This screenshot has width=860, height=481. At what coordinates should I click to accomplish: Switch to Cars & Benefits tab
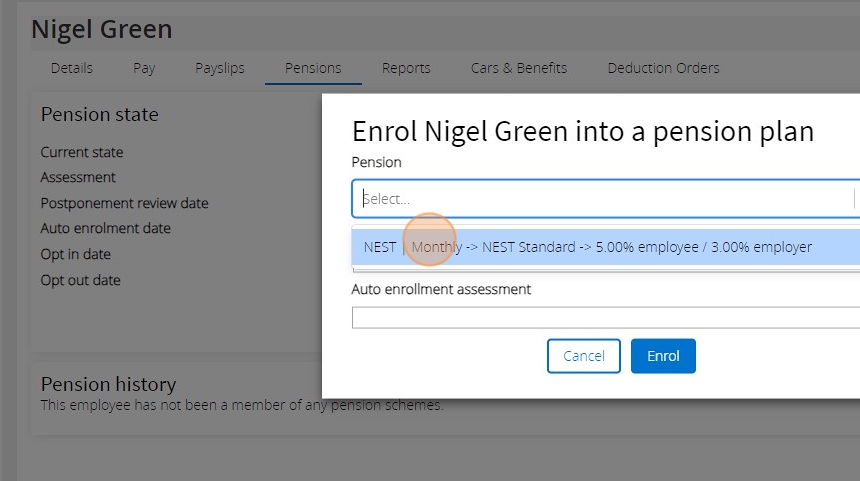[519, 68]
